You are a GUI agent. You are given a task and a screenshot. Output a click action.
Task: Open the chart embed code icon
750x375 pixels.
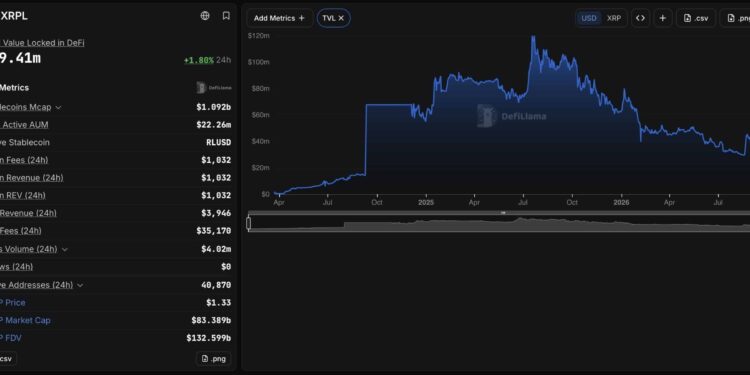tap(640, 18)
